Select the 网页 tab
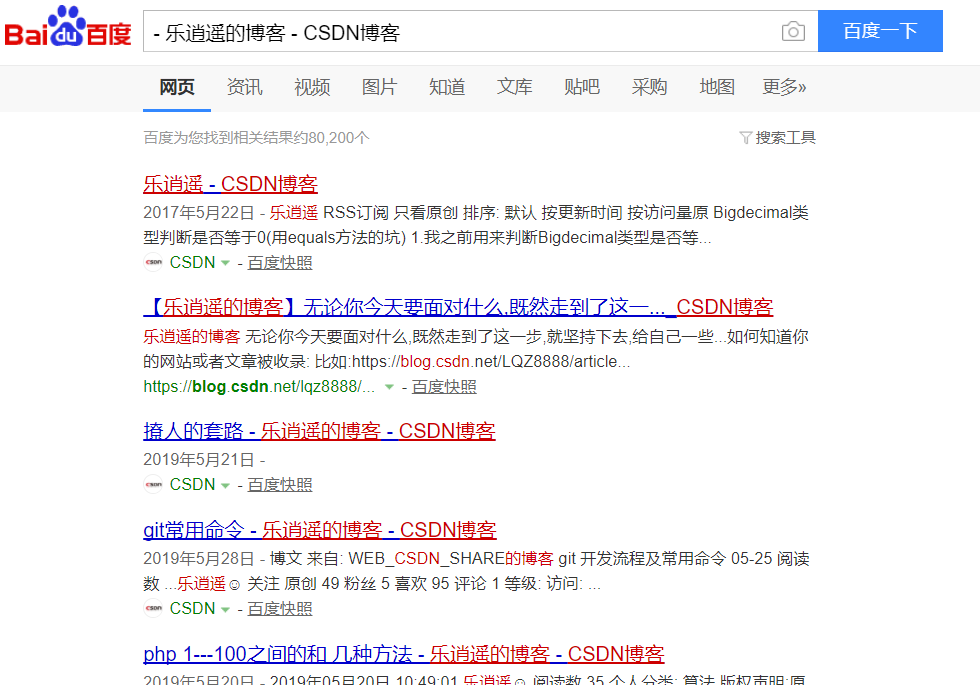The image size is (980, 685). click(x=177, y=87)
